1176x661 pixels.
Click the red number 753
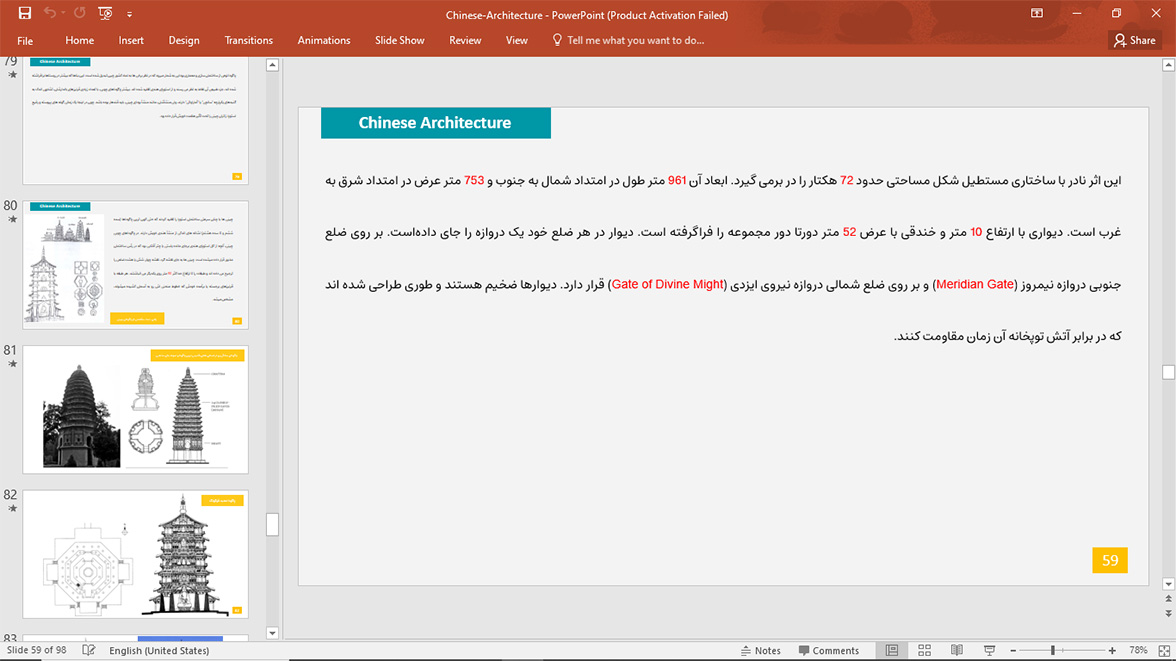pos(474,181)
